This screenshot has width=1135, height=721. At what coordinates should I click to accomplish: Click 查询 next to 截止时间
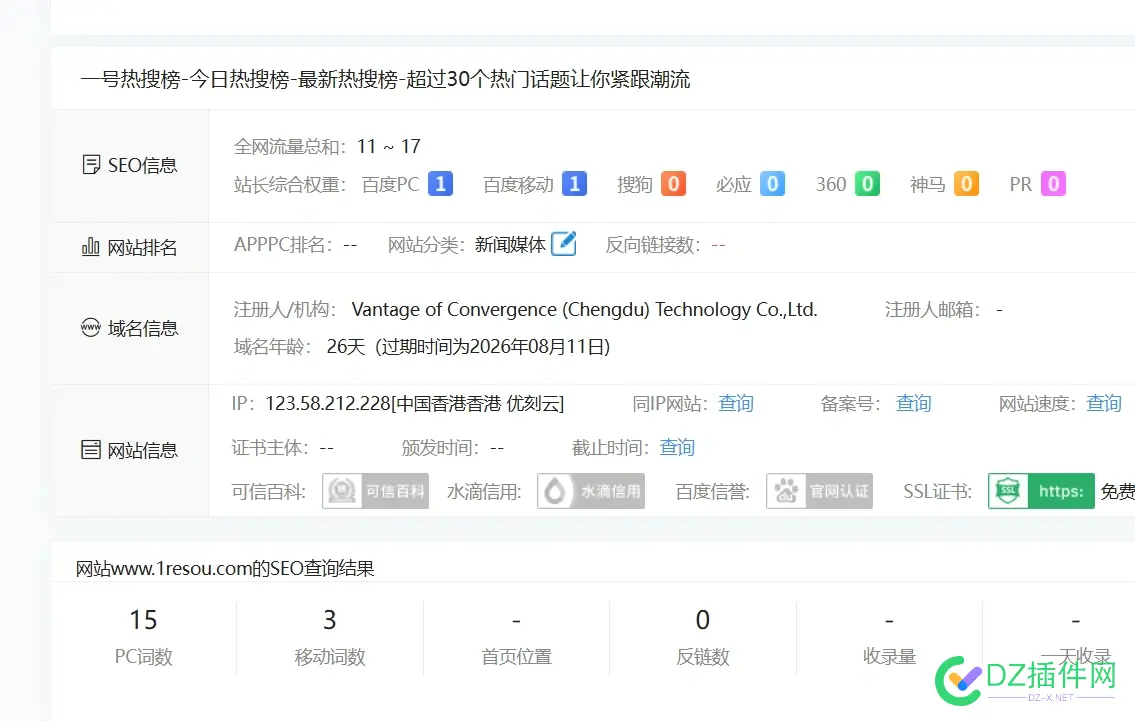(x=677, y=447)
